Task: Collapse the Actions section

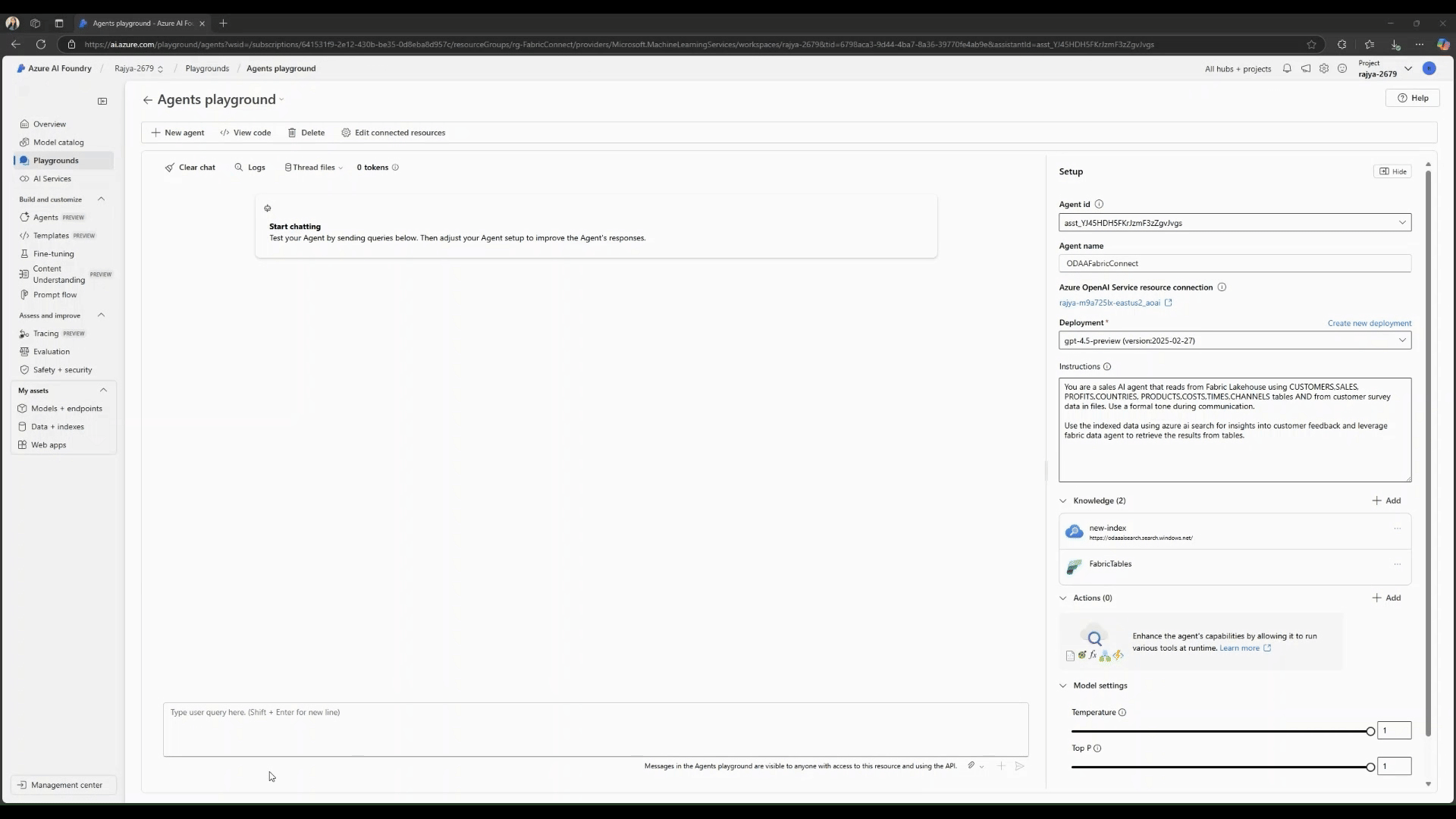Action: tap(1063, 598)
